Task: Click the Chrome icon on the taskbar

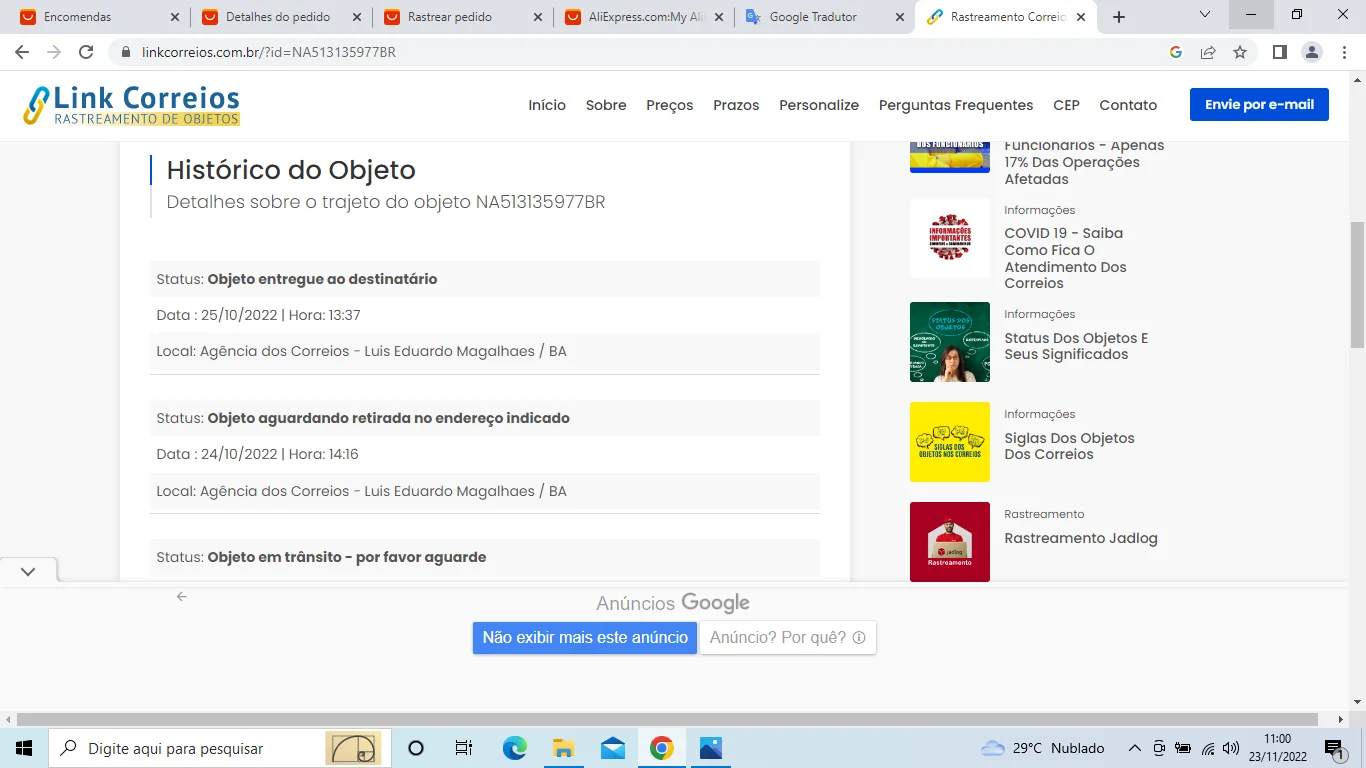Action: click(661, 748)
